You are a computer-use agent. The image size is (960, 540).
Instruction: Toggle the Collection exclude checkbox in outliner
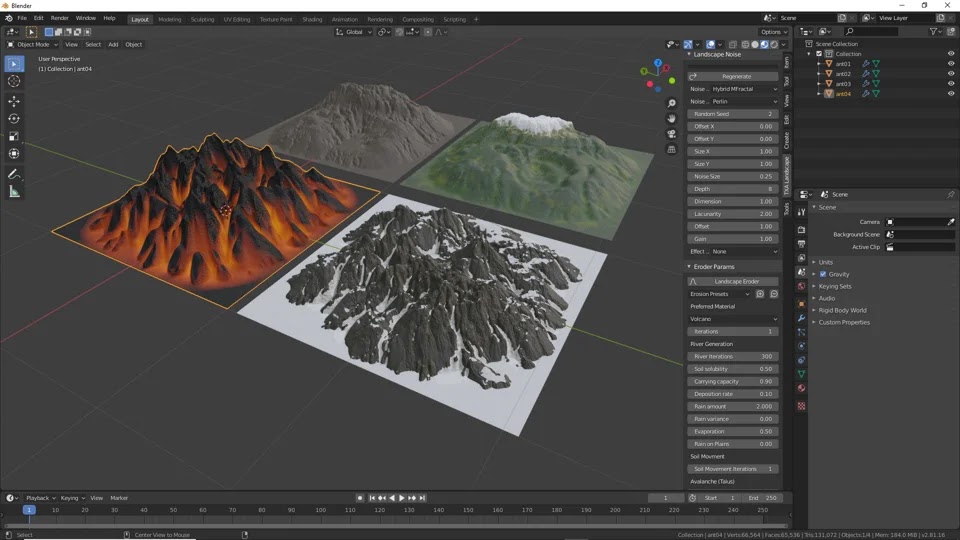(819, 54)
